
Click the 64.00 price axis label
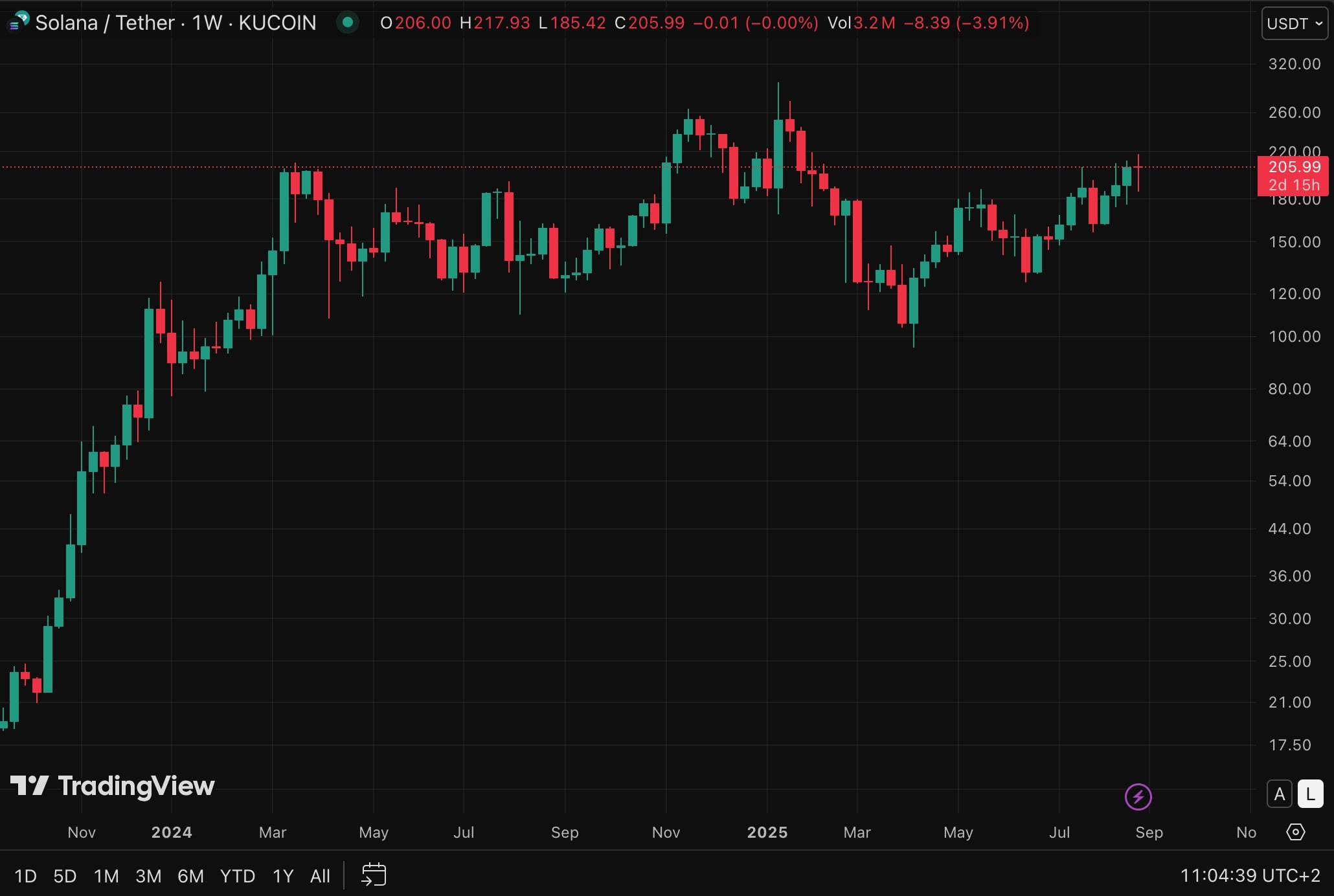(1289, 441)
